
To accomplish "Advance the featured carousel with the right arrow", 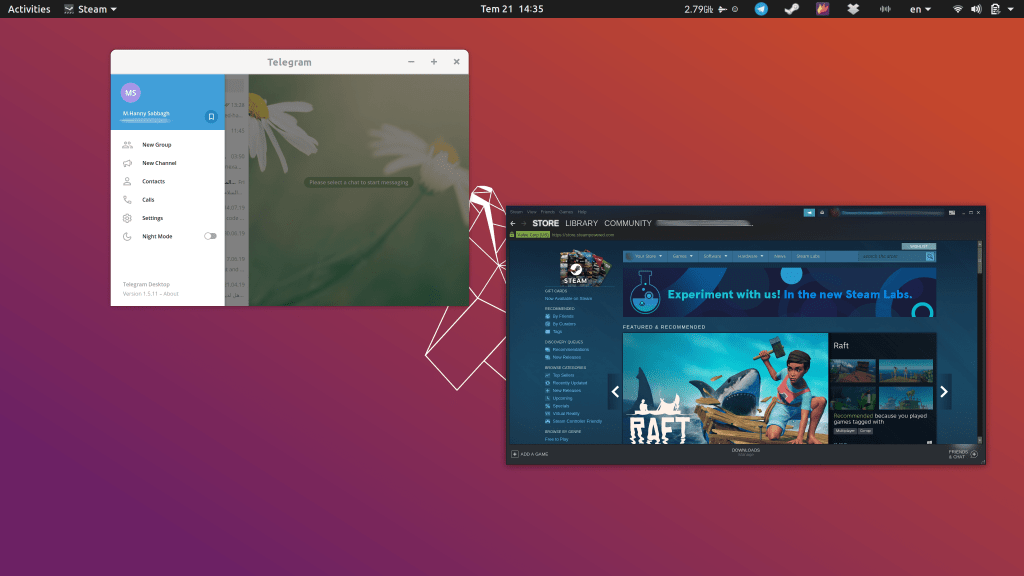I will pos(942,392).
